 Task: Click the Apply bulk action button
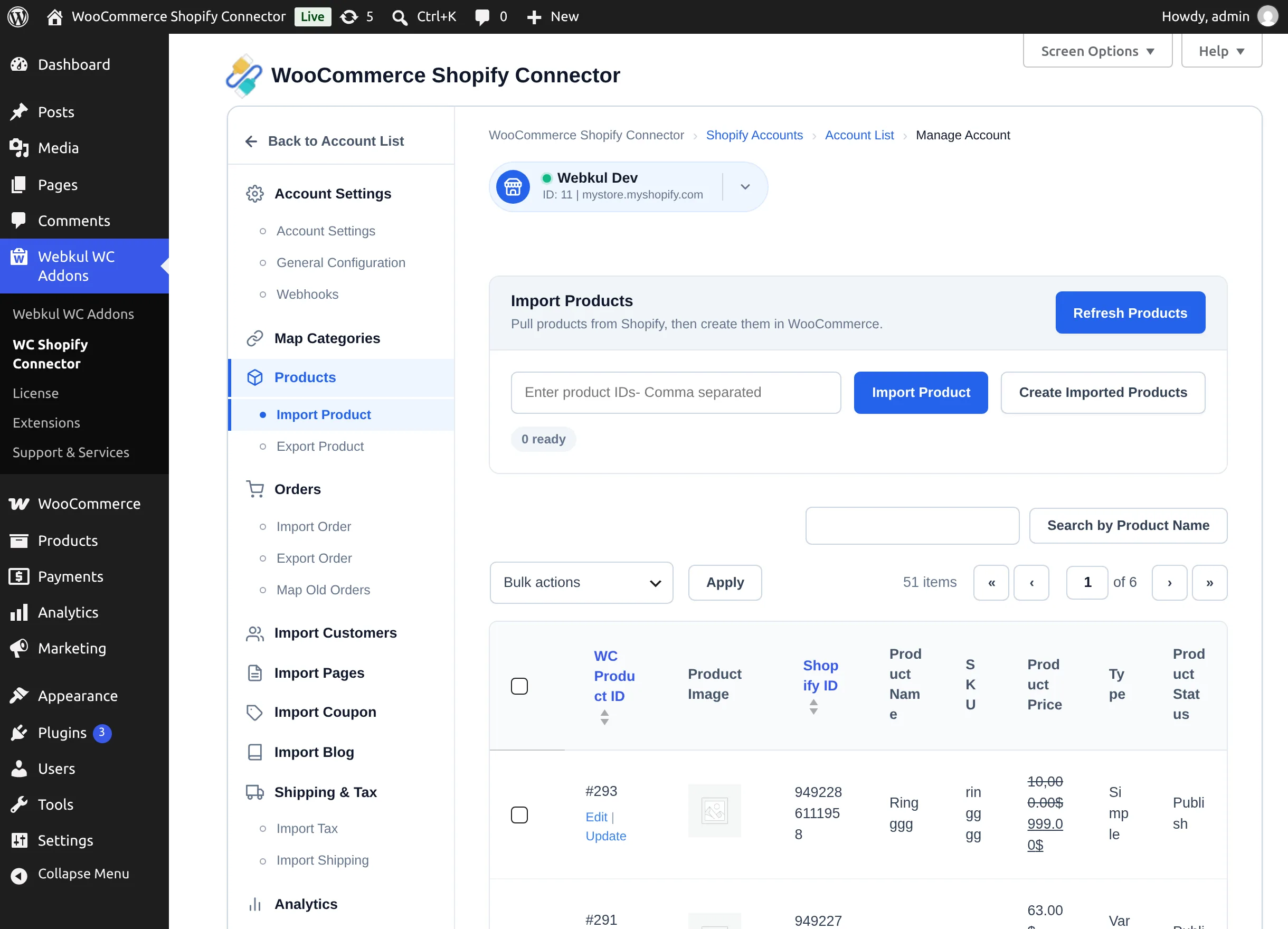pyautogui.click(x=725, y=582)
